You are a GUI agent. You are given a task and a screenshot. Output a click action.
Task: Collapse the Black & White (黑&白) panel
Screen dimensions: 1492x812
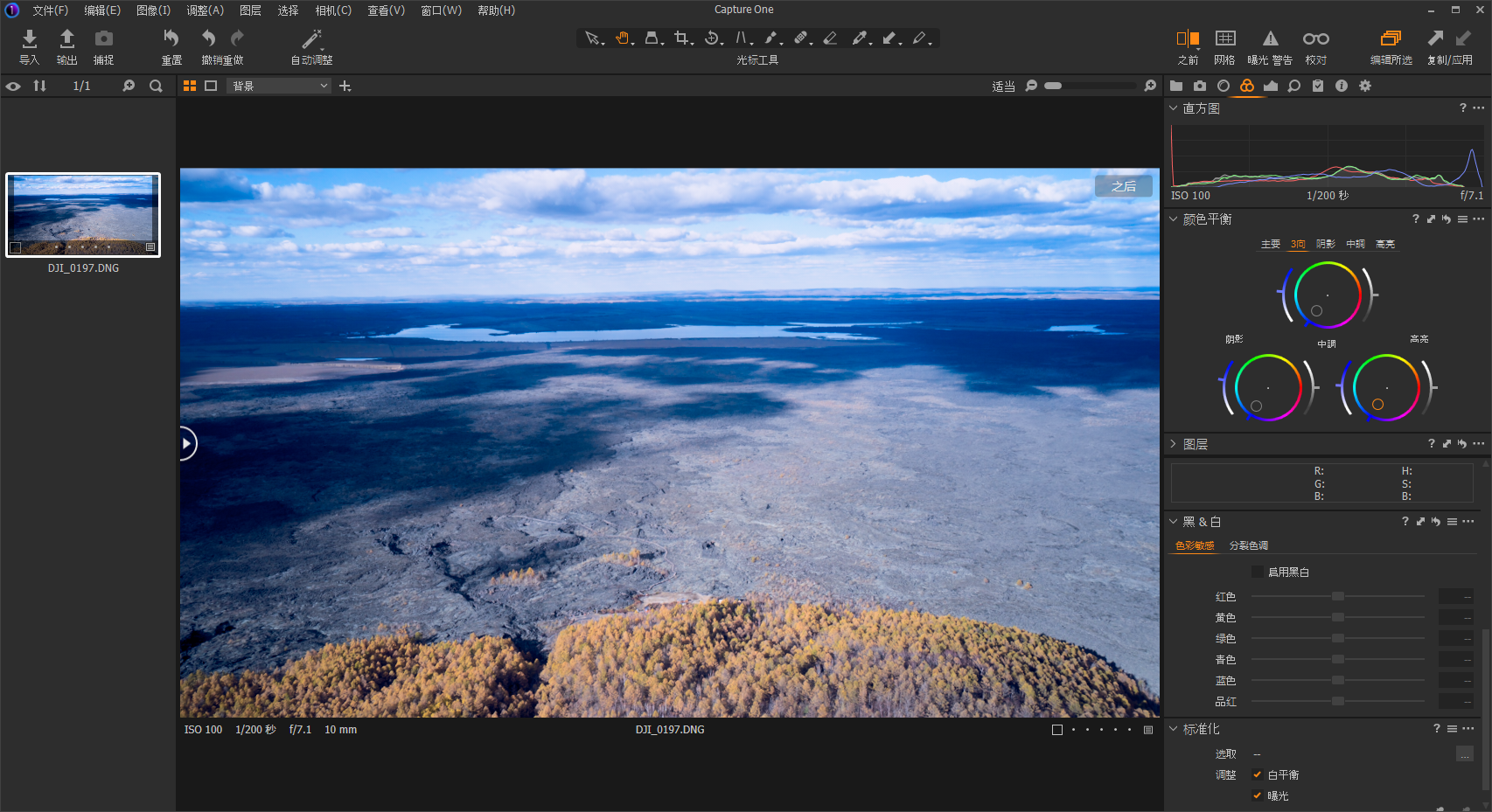coord(1174,522)
